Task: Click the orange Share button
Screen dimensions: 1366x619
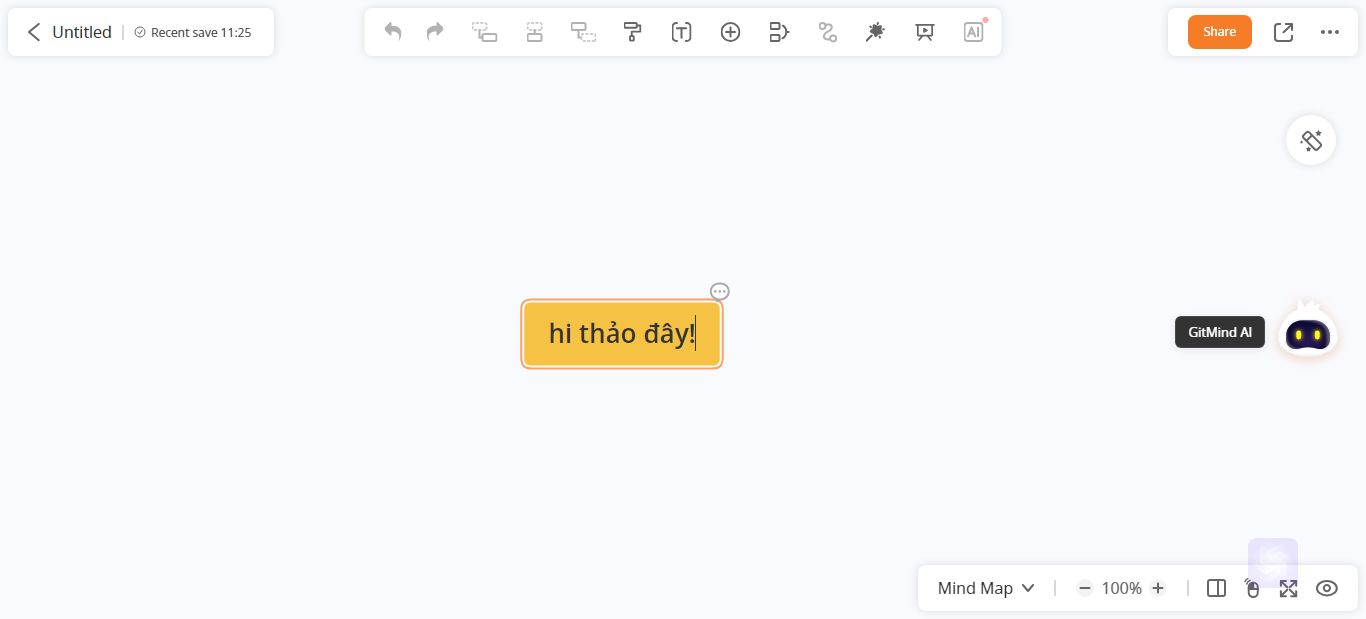Action: (x=1220, y=32)
